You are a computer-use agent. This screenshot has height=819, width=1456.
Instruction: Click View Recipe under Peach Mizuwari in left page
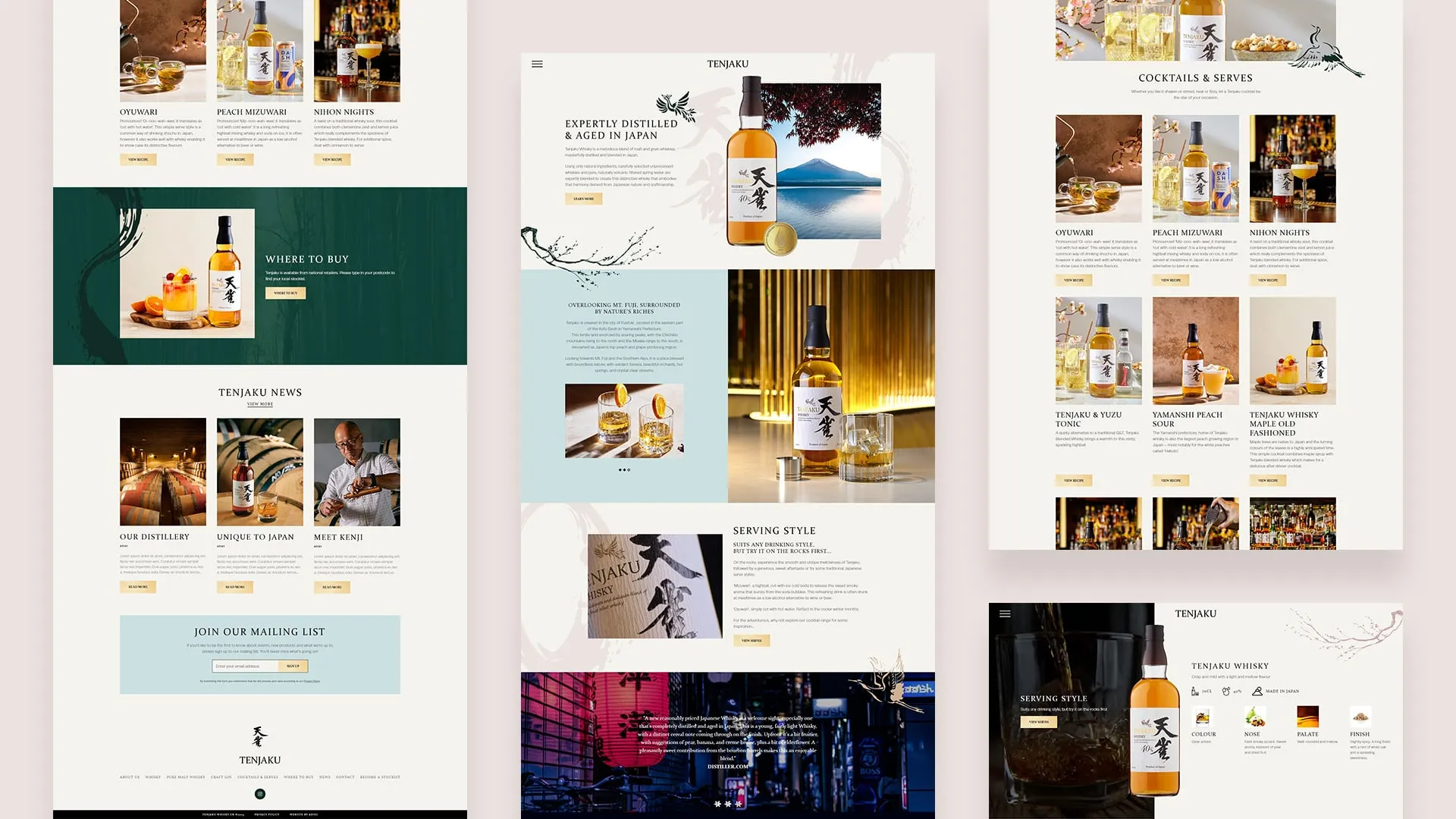(x=235, y=160)
